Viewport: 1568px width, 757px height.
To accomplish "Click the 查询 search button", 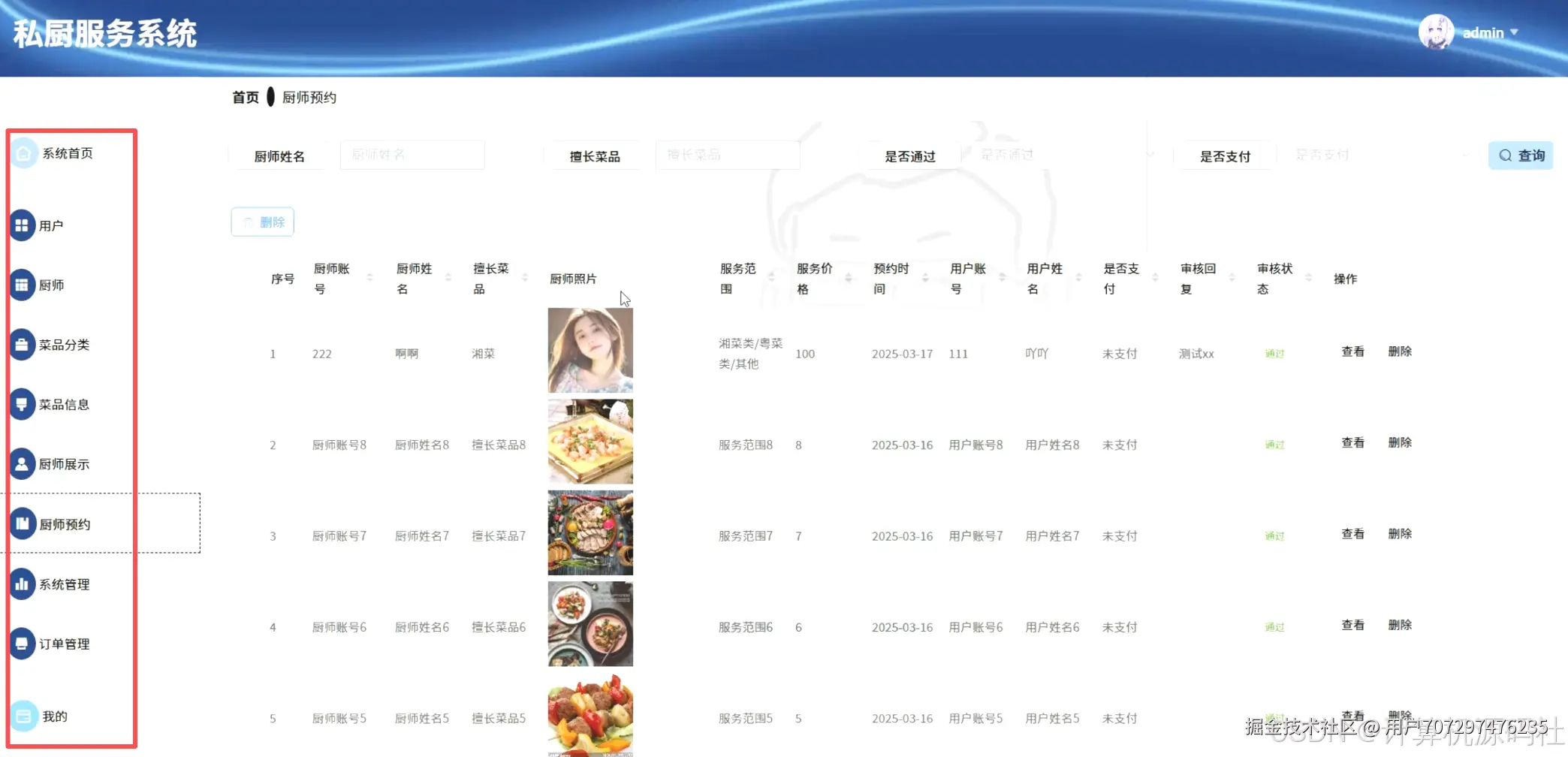I will point(1521,155).
